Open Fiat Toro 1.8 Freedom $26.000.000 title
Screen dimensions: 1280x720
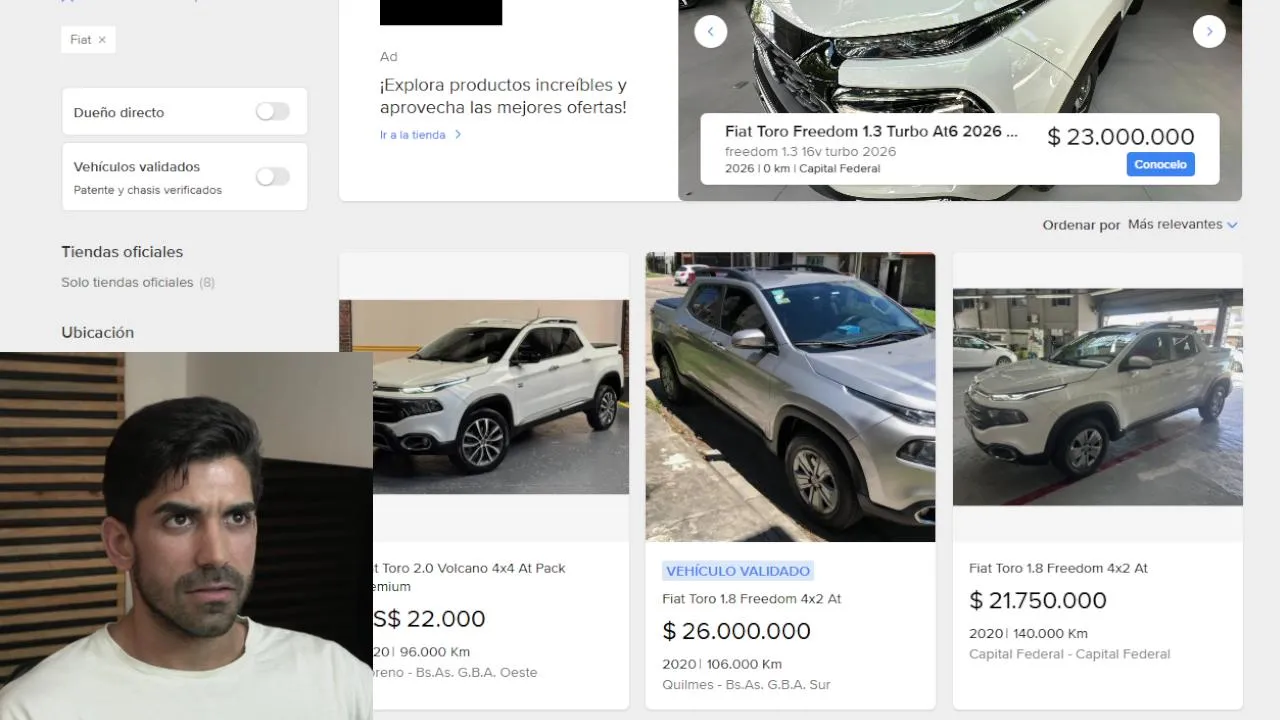[752, 599]
